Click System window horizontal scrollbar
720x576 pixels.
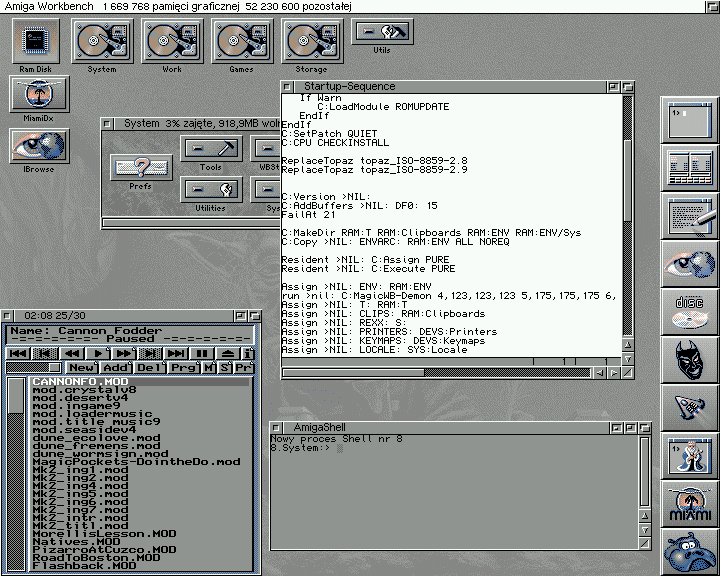point(191,223)
